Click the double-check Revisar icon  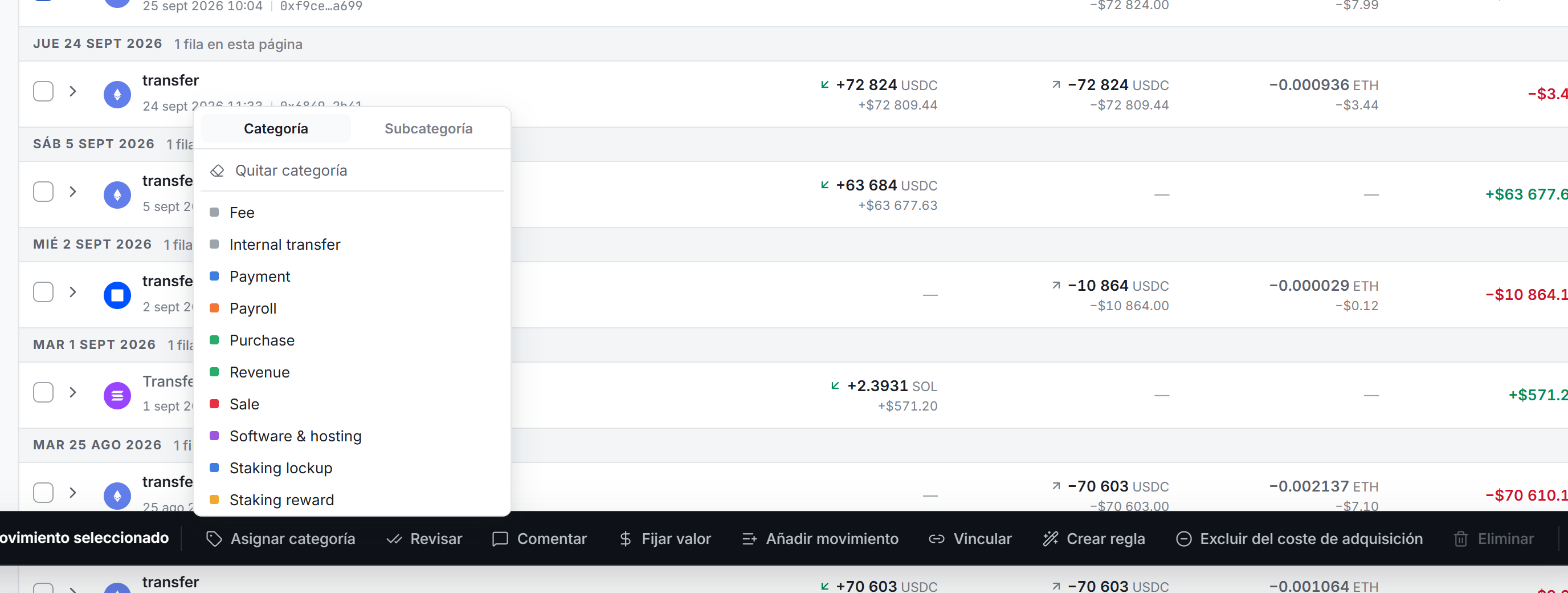(394, 539)
